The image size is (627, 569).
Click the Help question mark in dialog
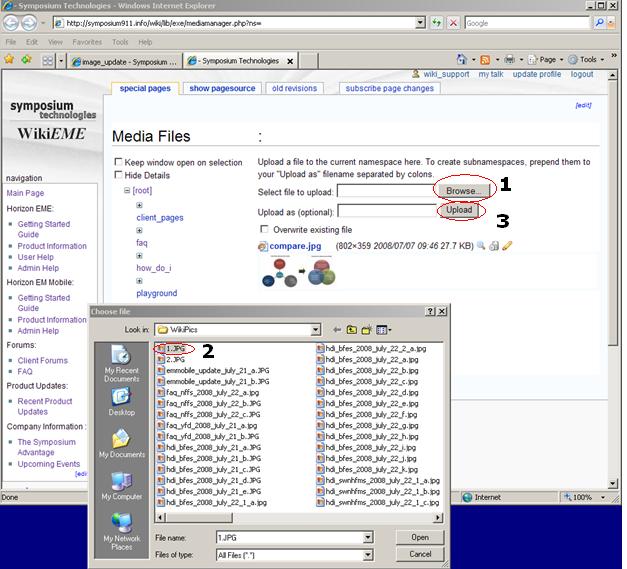tap(430, 311)
